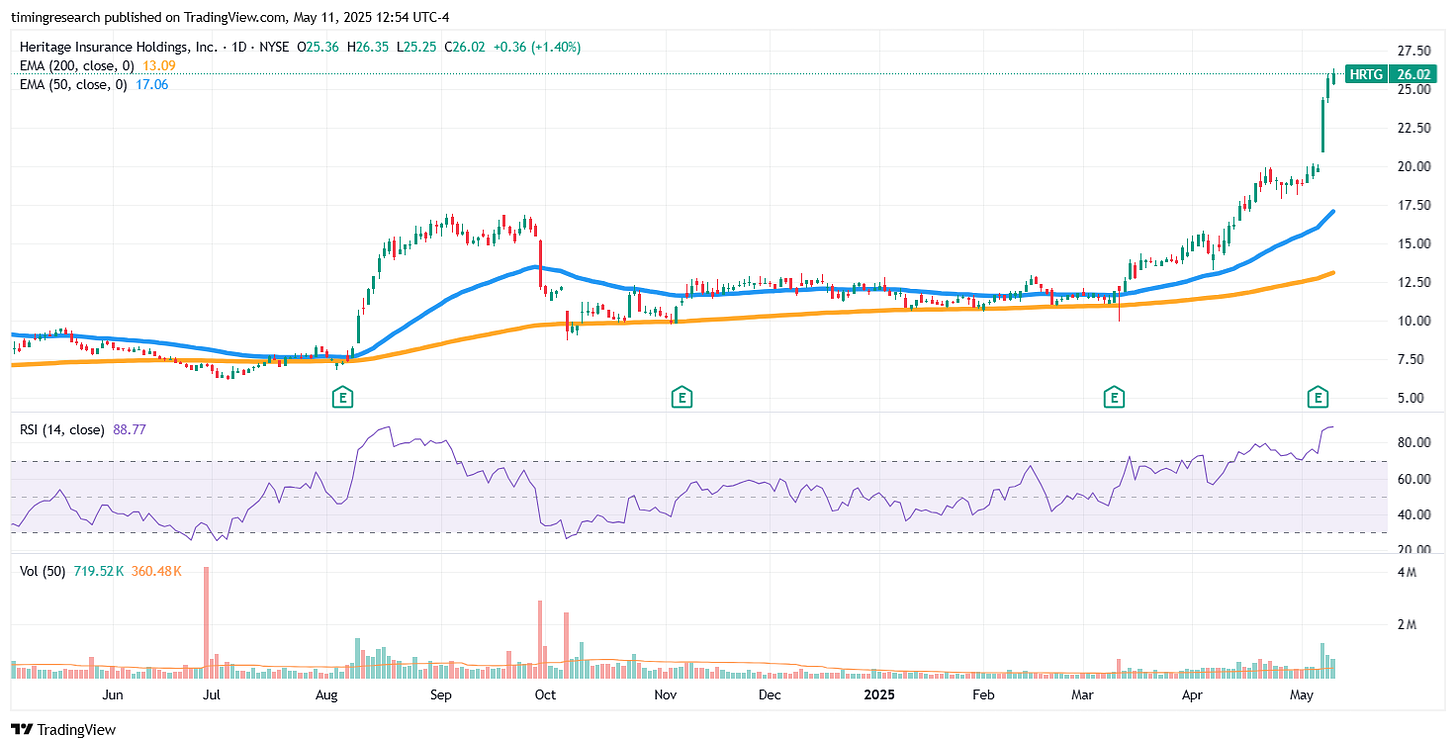The width and height of the screenshot is (1456, 749).
Task: Click the 360.48K volume average value
Action: click(x=157, y=571)
